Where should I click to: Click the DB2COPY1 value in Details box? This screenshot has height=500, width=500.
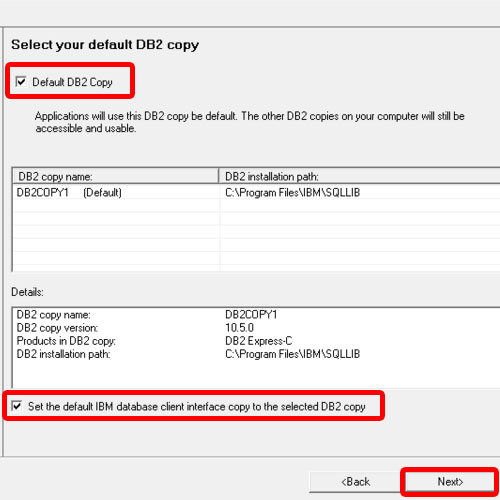click(251, 314)
